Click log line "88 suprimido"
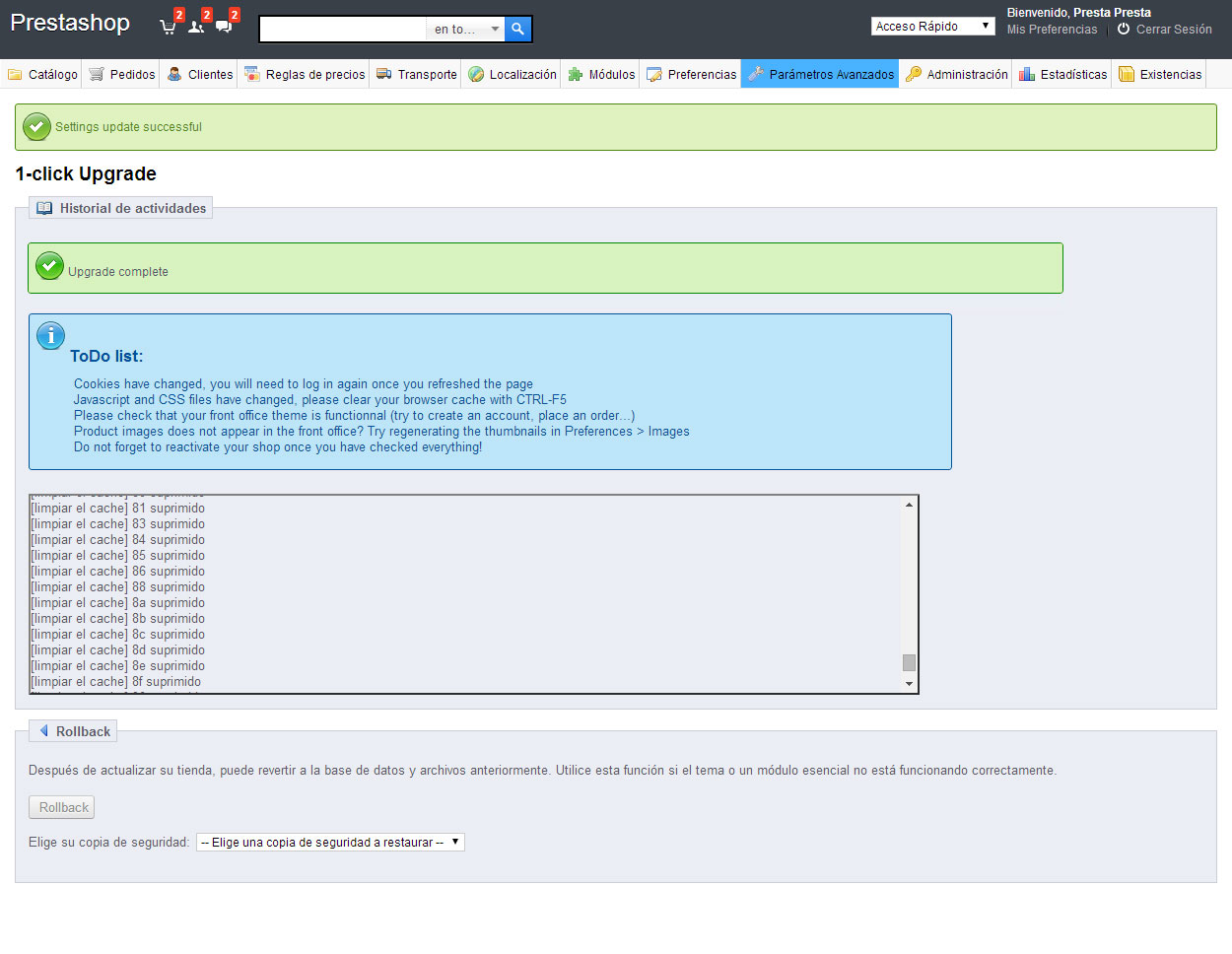 point(118,587)
